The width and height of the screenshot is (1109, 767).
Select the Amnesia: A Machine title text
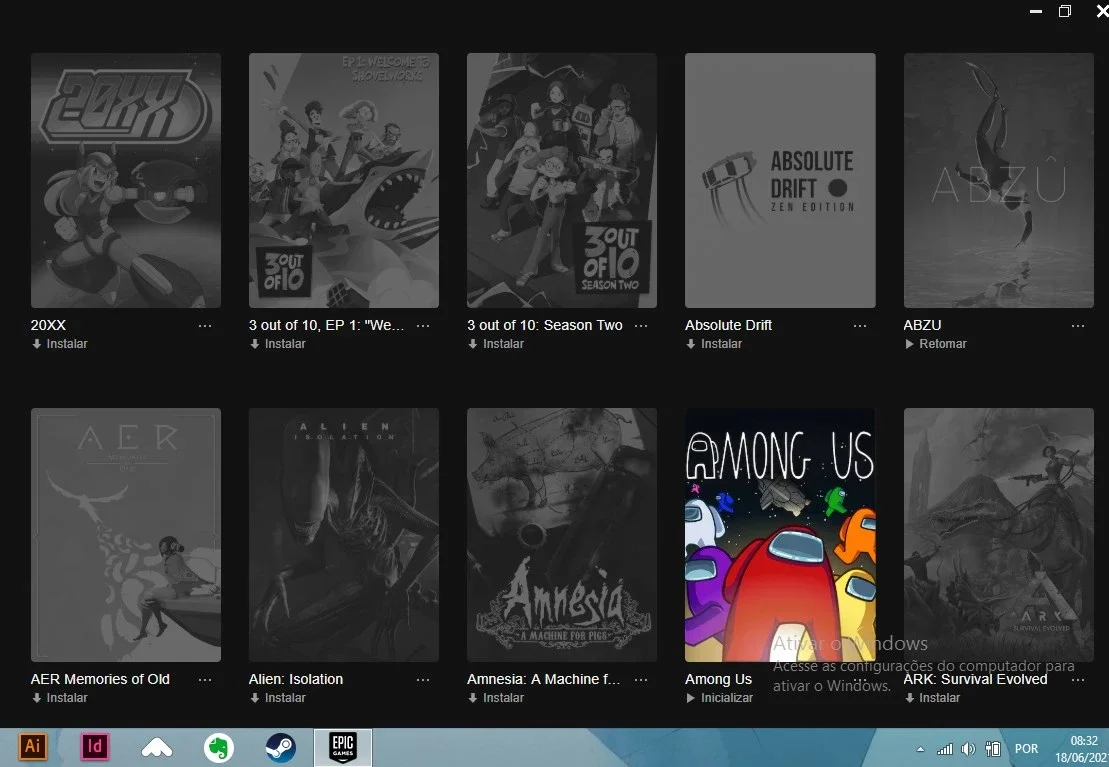543,679
